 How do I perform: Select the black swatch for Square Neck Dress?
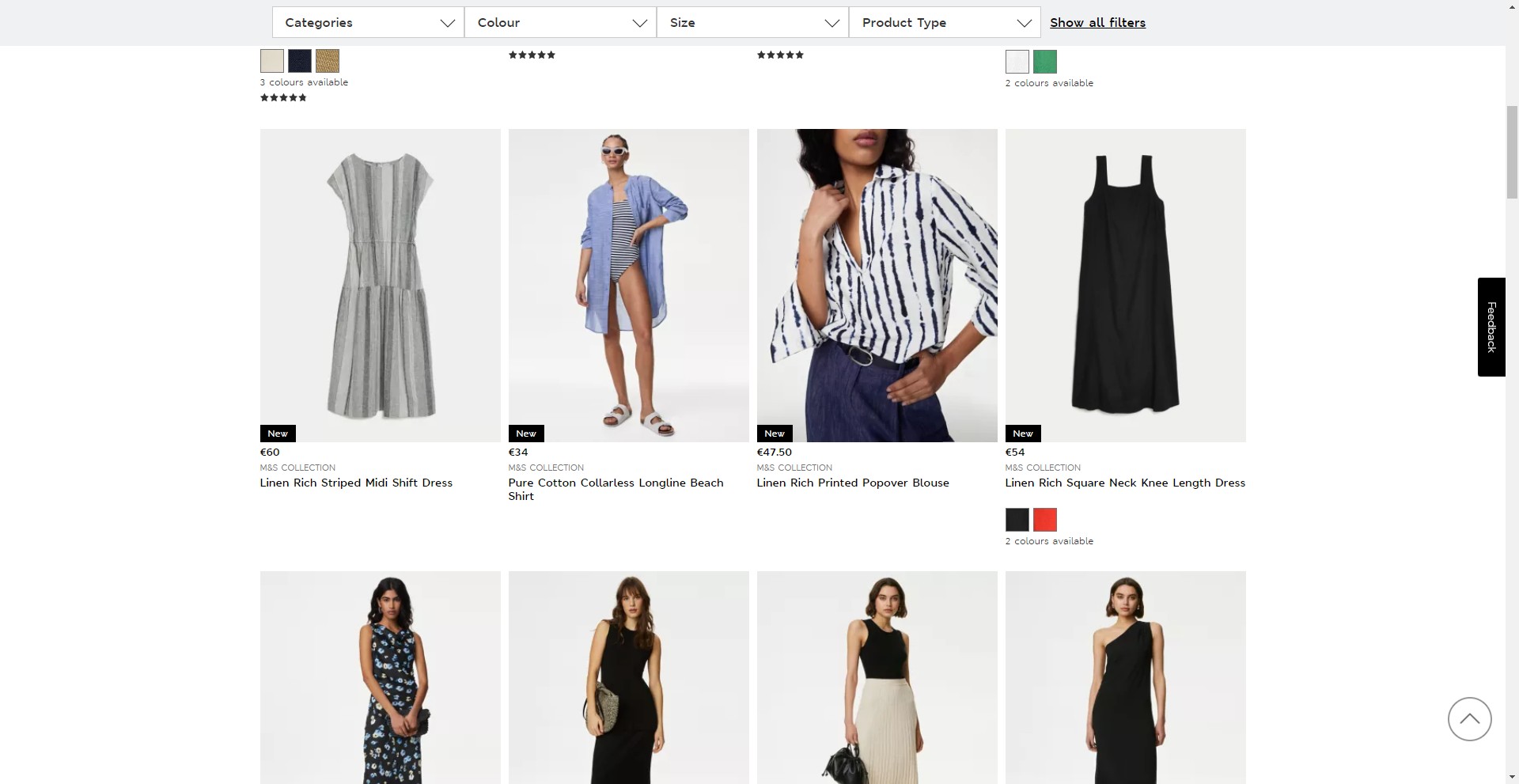pos(1017,520)
